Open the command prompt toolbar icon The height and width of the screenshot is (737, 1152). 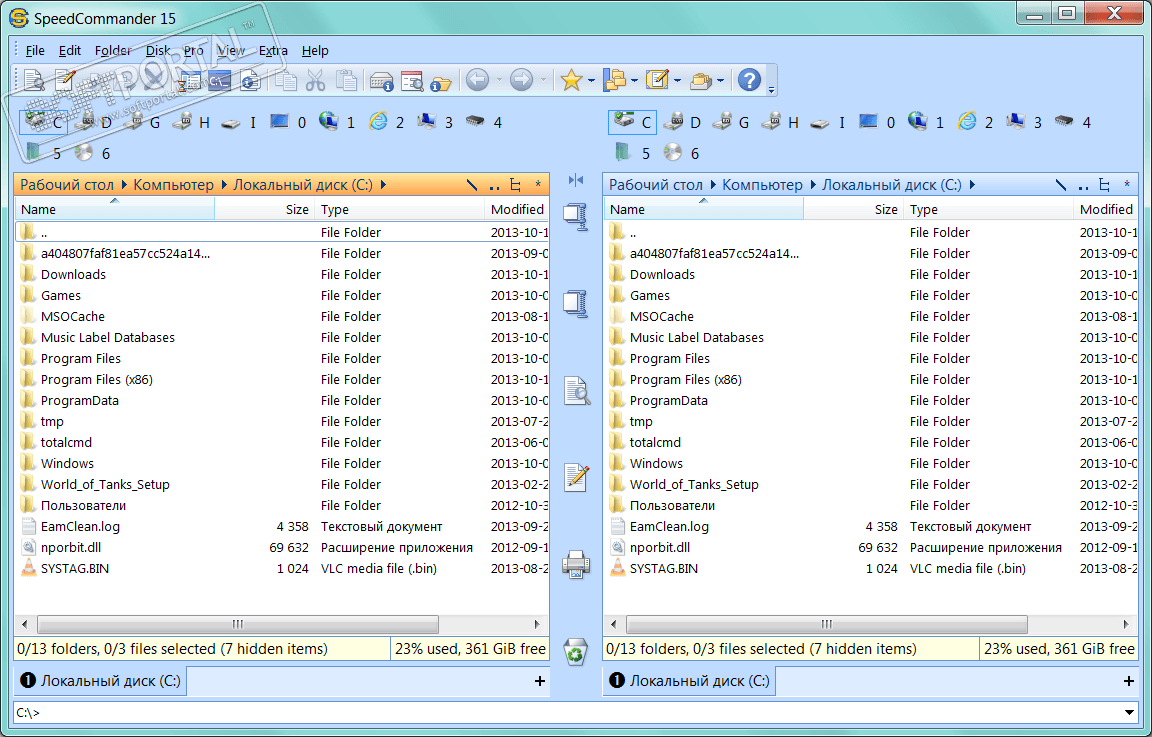[x=219, y=80]
